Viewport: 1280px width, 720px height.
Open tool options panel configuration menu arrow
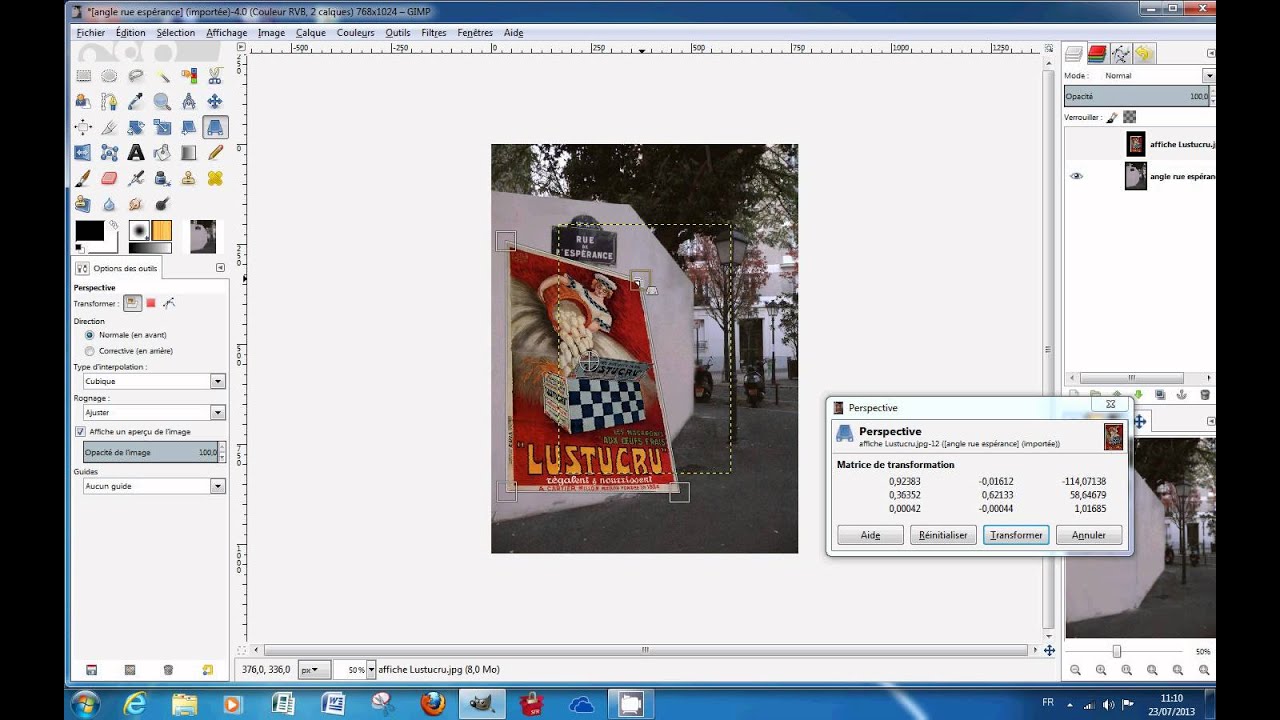220,268
